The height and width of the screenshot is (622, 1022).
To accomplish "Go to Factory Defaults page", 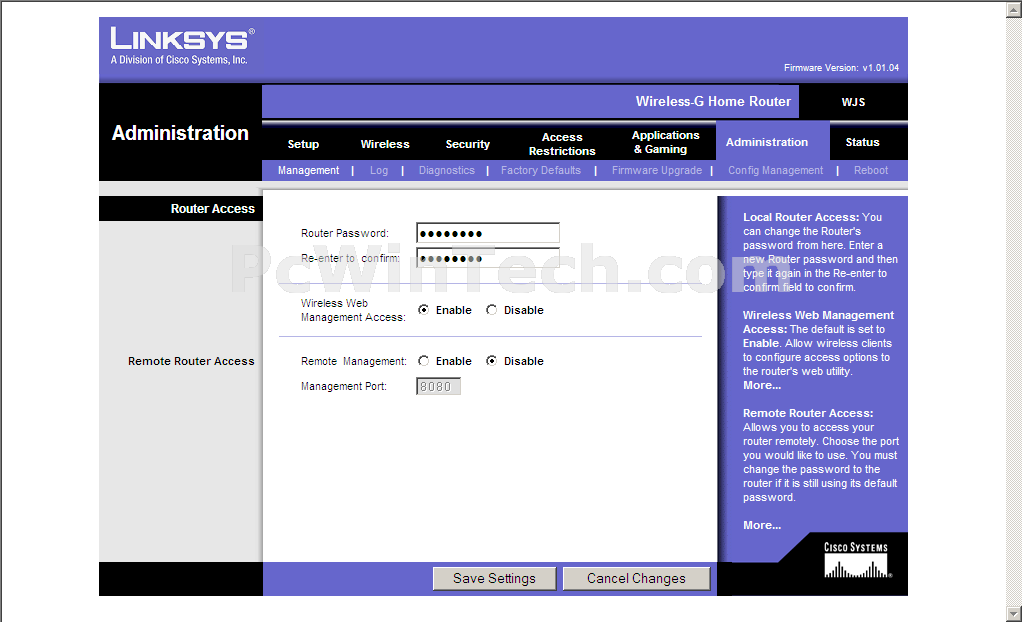I will [x=540, y=170].
